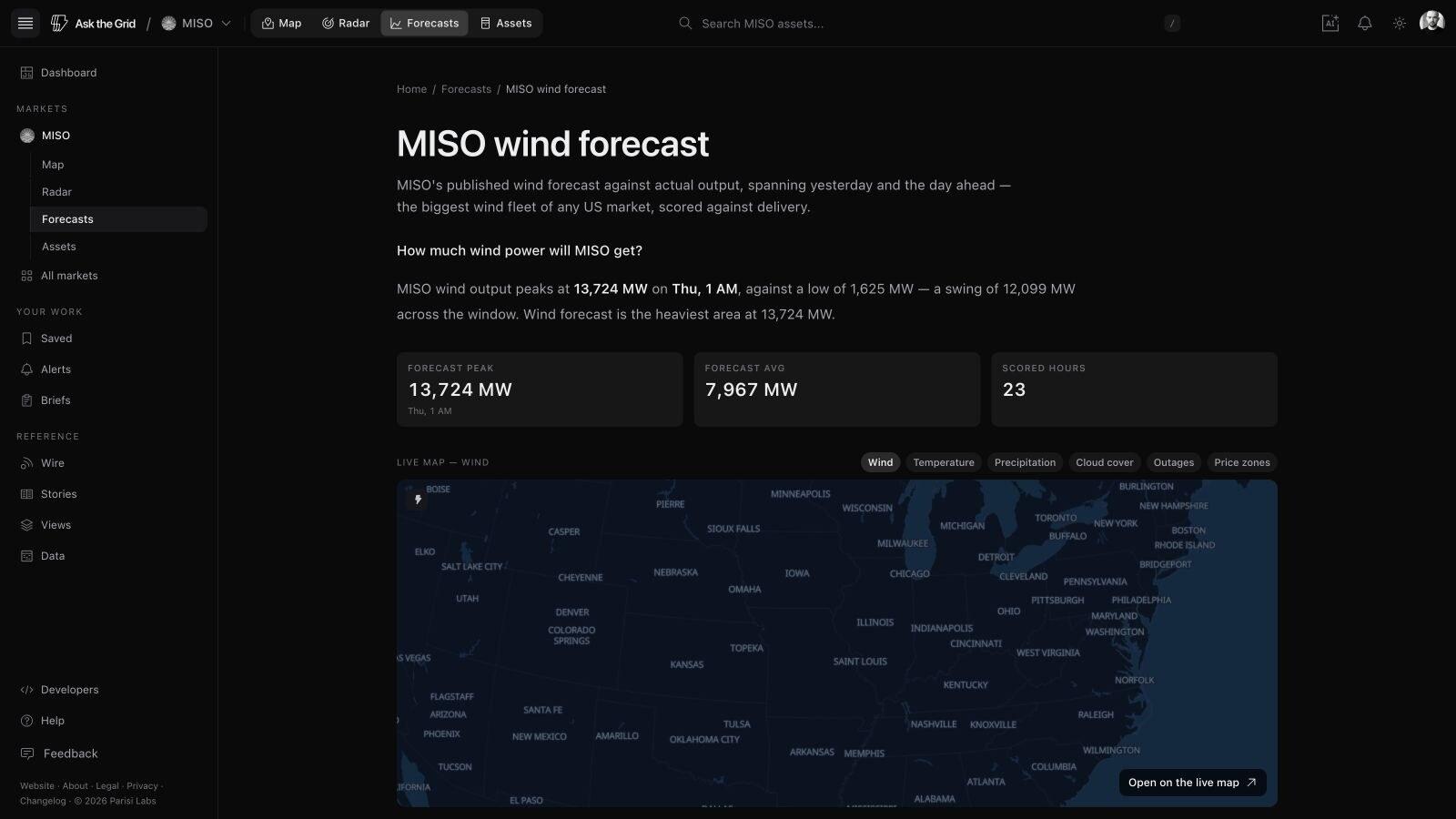Open Dashboard in the sidebar

pos(109,73)
